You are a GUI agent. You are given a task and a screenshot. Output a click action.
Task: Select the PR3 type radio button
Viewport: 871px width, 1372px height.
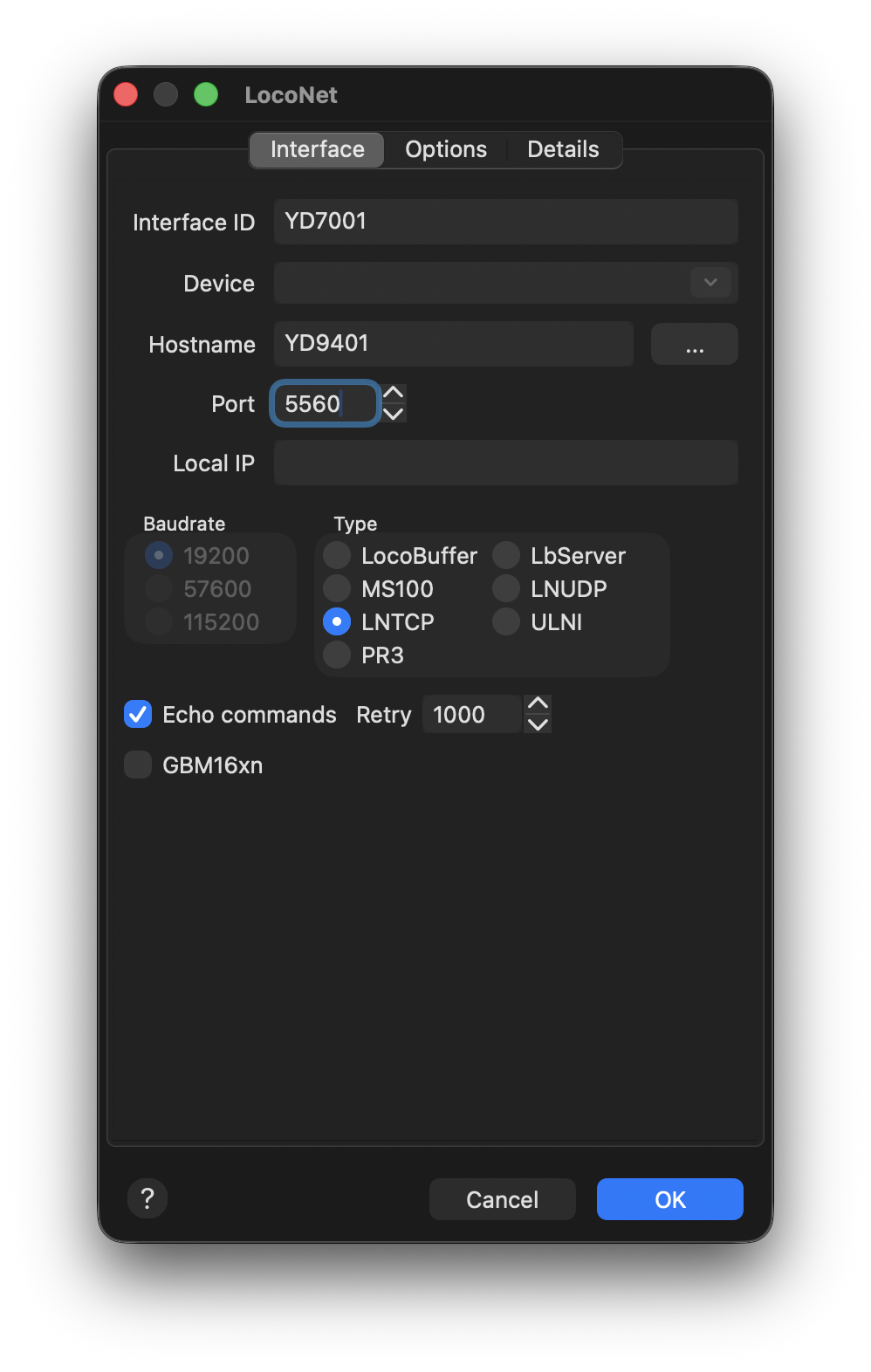pyautogui.click(x=337, y=655)
